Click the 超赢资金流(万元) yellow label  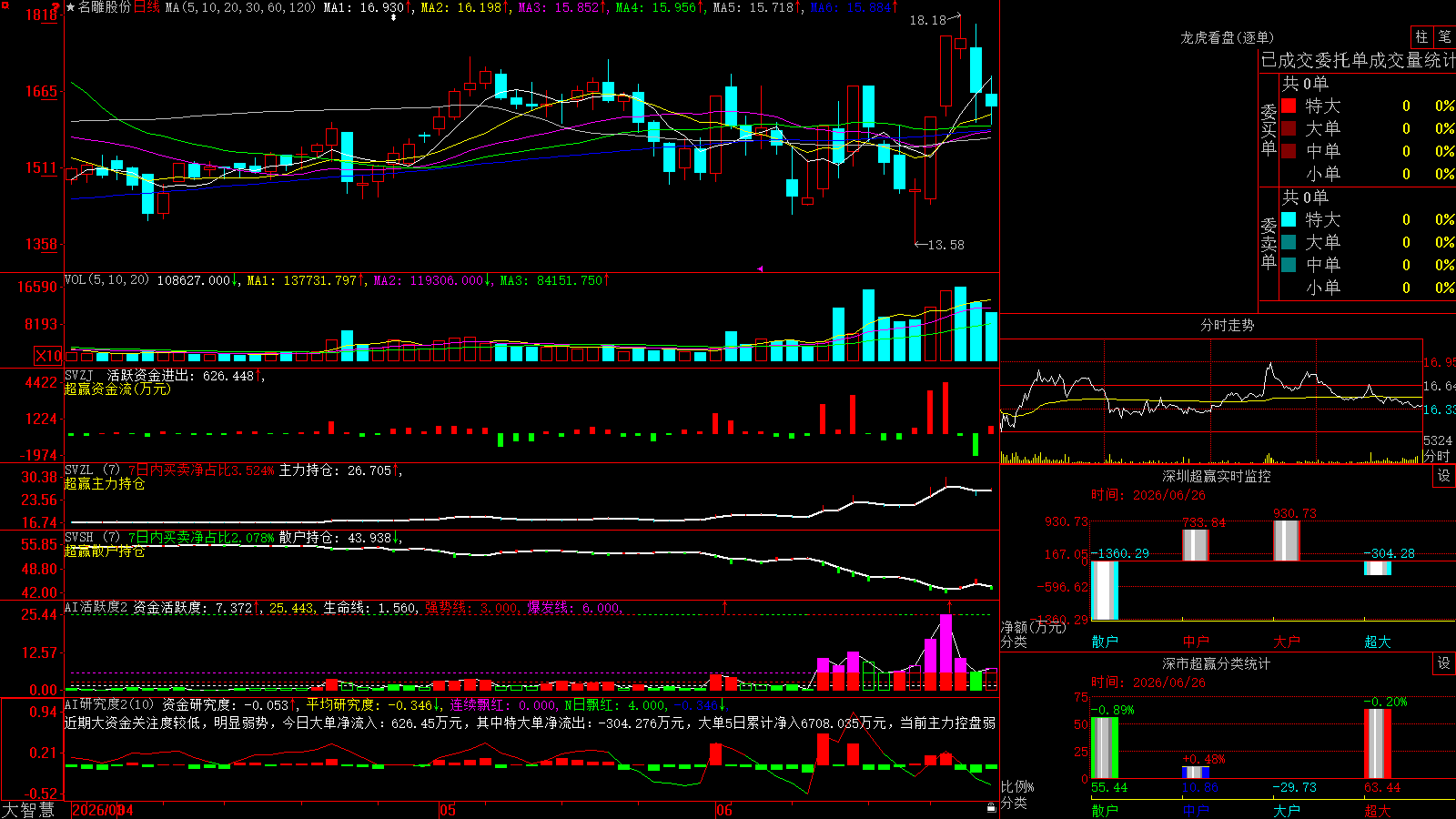click(x=117, y=389)
